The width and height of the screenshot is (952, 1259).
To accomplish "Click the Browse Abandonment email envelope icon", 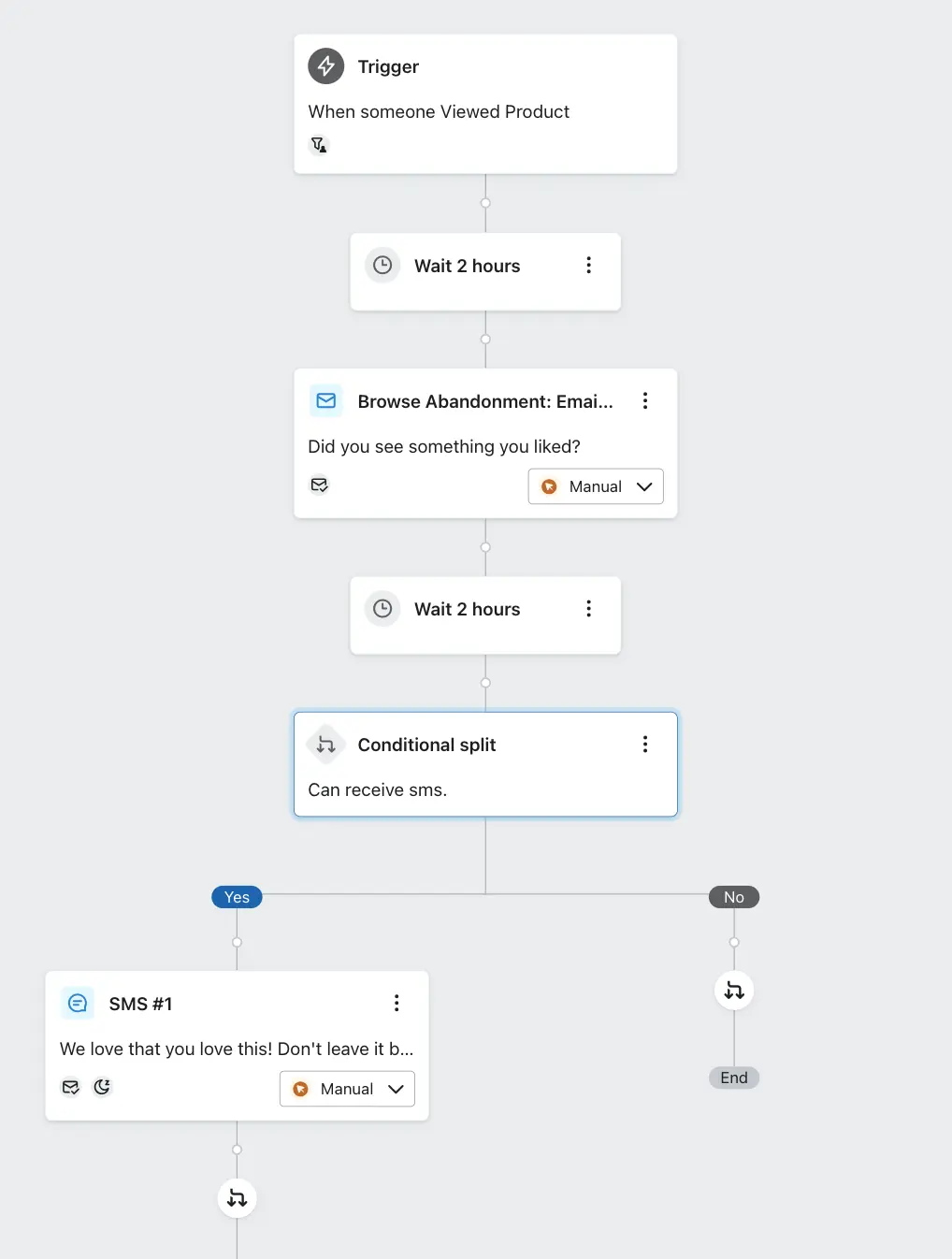I will coord(326,401).
